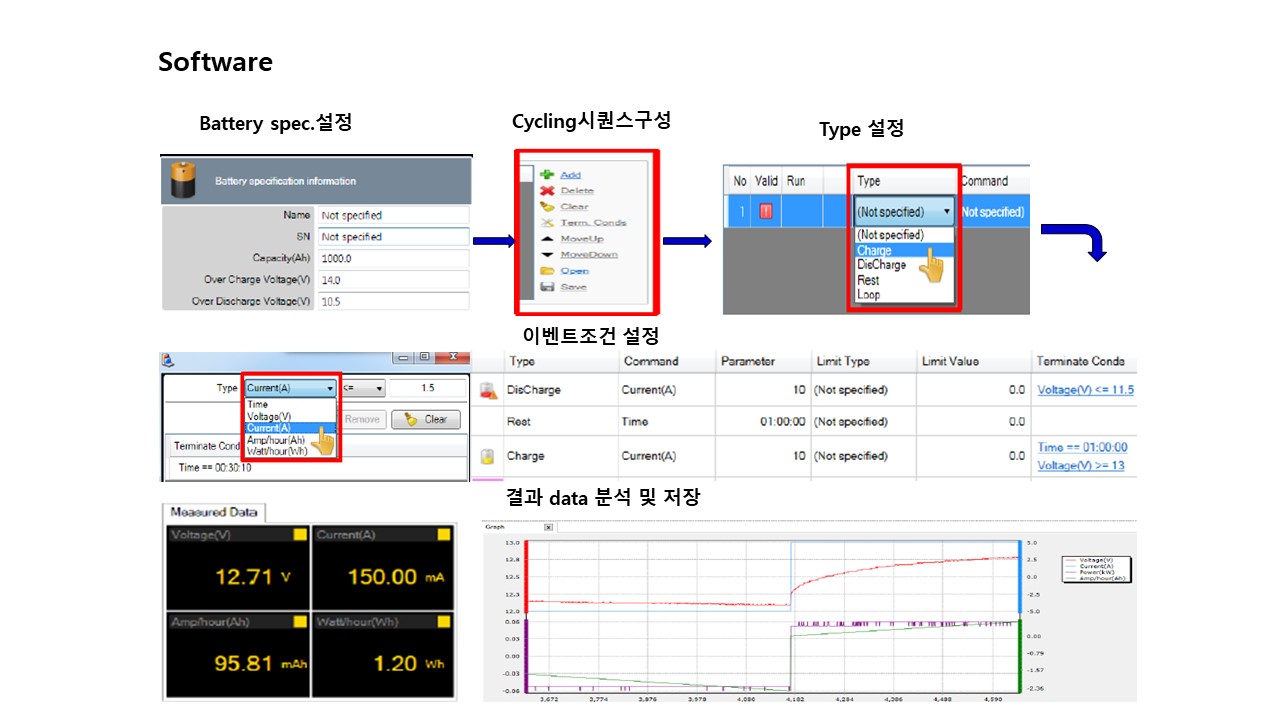Click the DisCharge row battery icon
This screenshot has height=720, width=1280.
488,390
